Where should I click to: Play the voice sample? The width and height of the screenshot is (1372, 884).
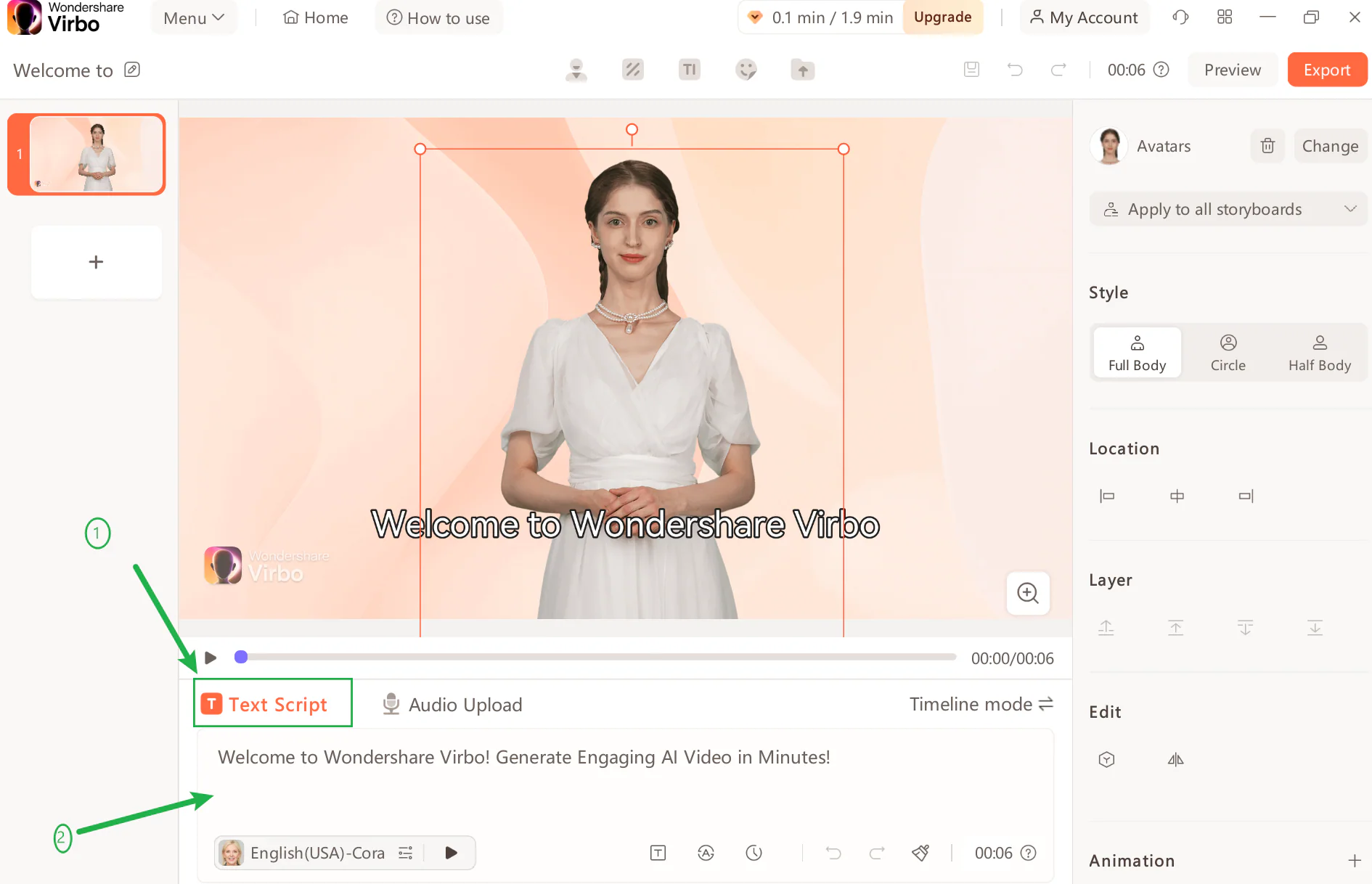point(451,853)
